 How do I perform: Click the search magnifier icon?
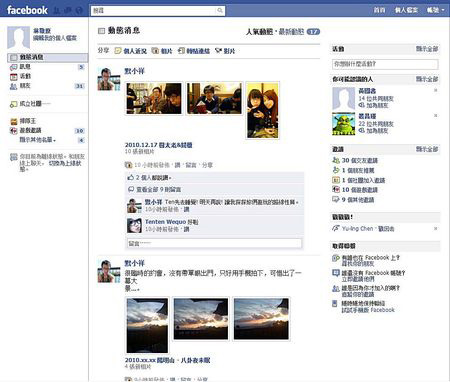click(220, 11)
